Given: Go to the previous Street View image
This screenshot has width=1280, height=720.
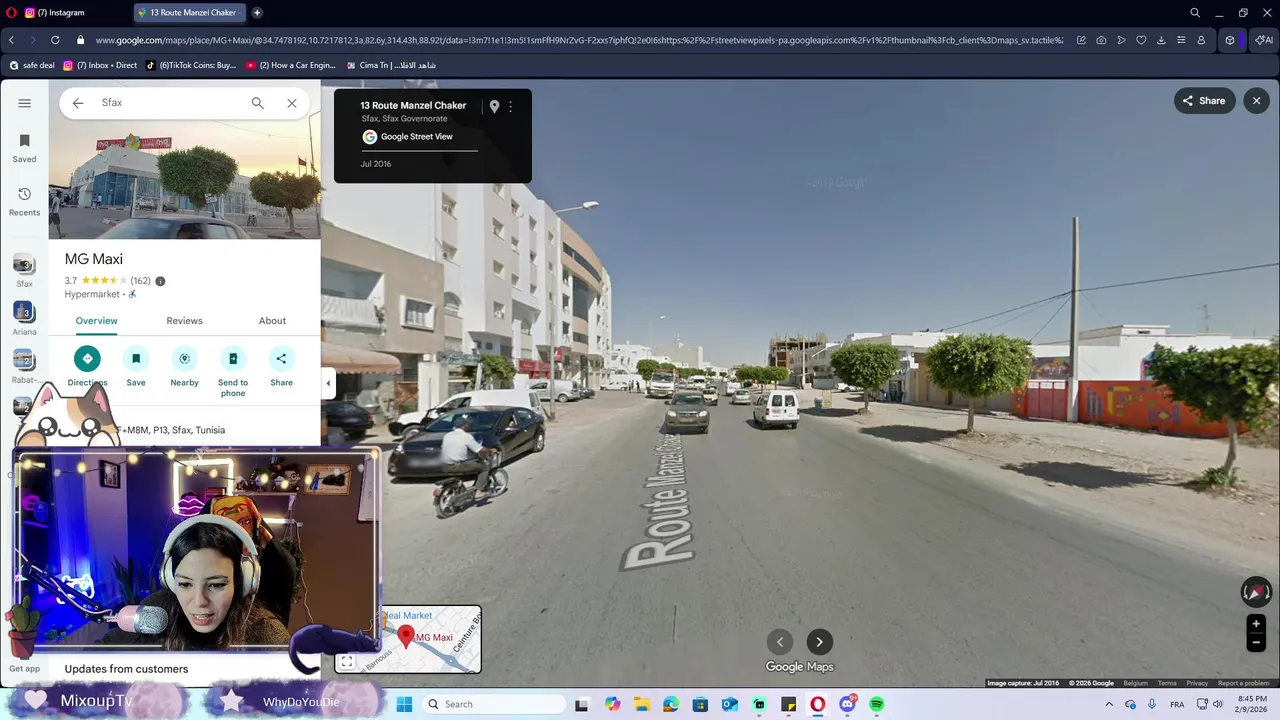Looking at the screenshot, I should click(780, 642).
